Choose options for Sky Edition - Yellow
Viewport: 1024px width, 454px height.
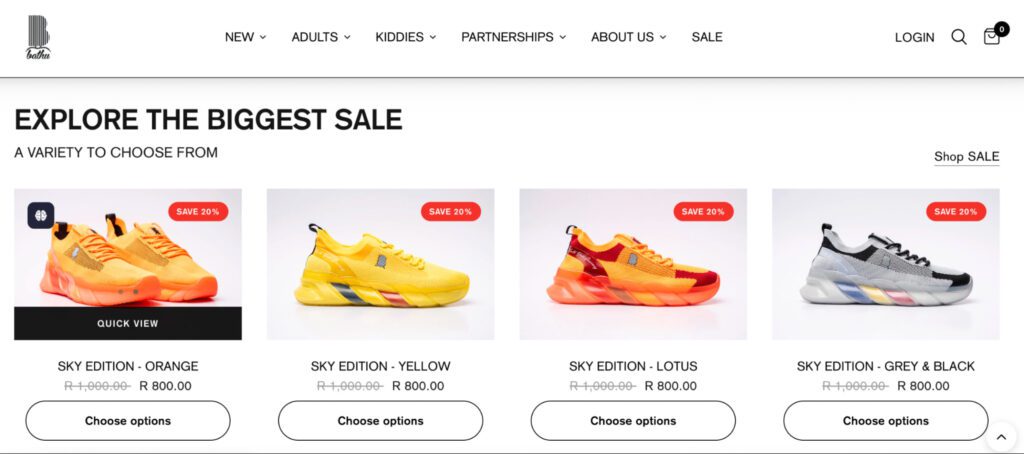[380, 421]
